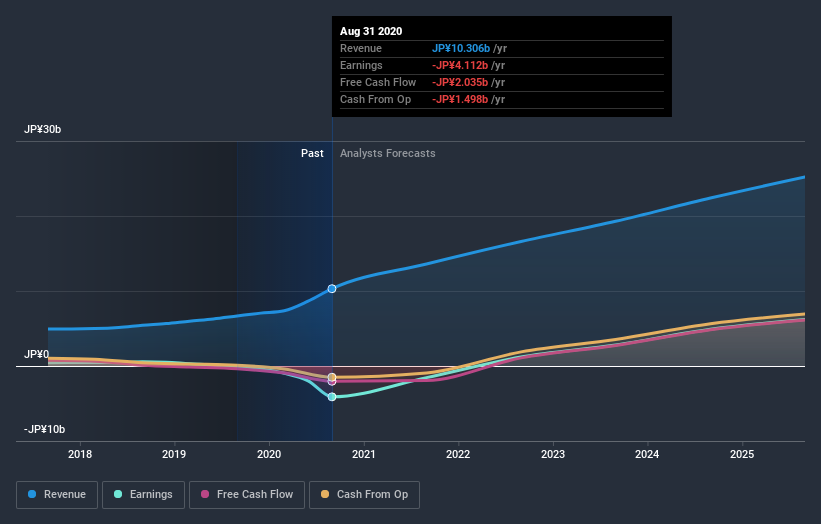Screen dimensions: 821x524
Task: Toggle the Cash From Op legend button
Action: pyautogui.click(x=364, y=495)
